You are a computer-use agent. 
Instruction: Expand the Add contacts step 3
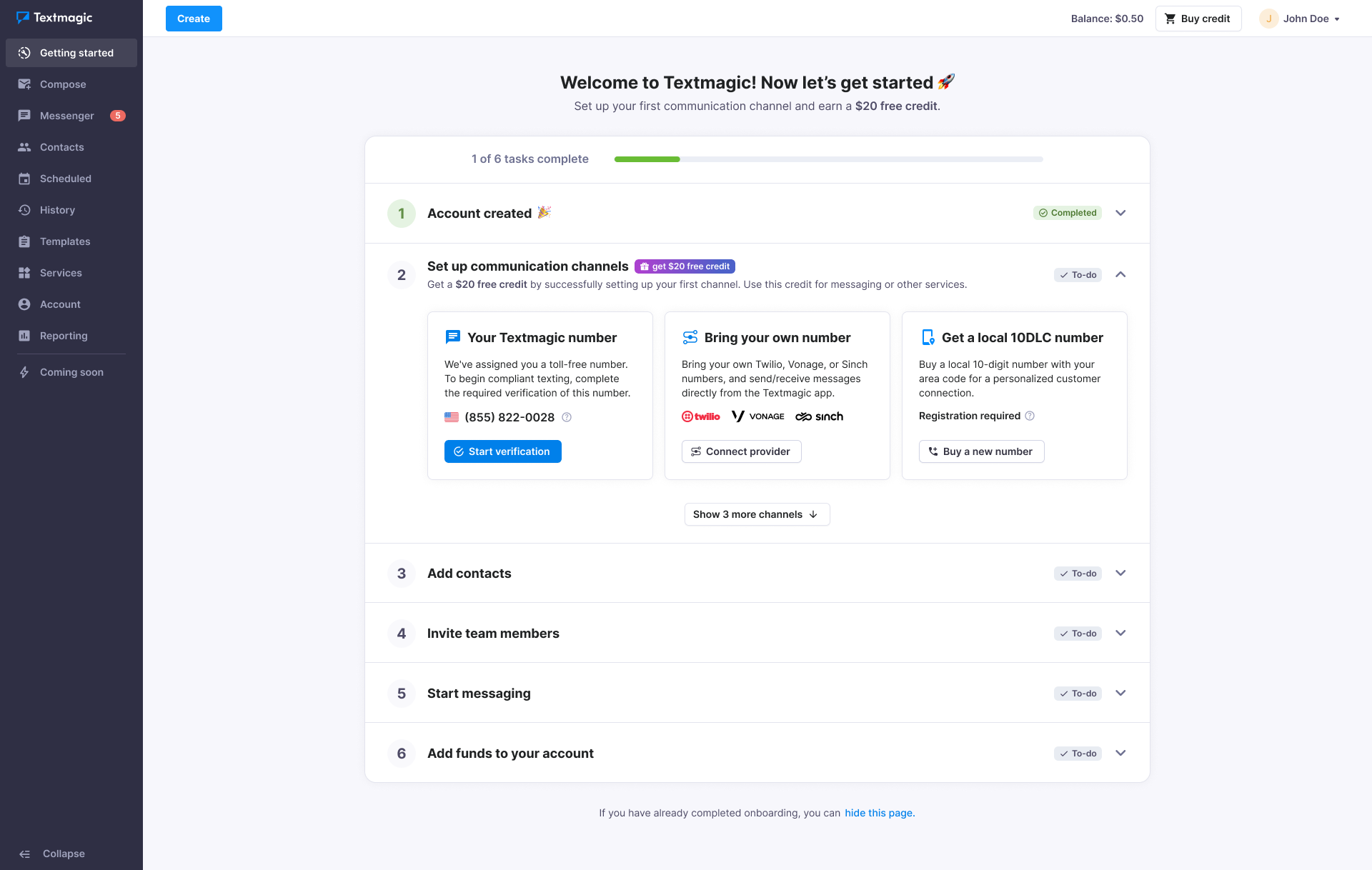tap(1121, 573)
